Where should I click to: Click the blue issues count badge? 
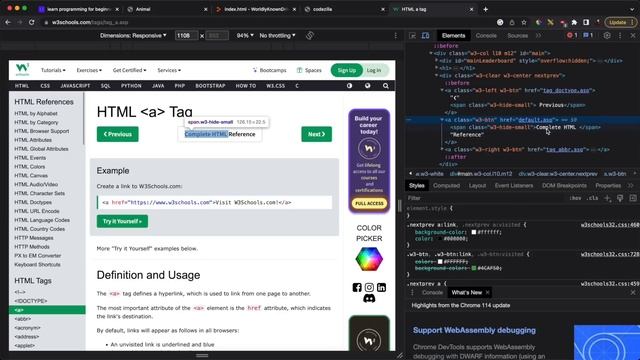click(x=588, y=36)
